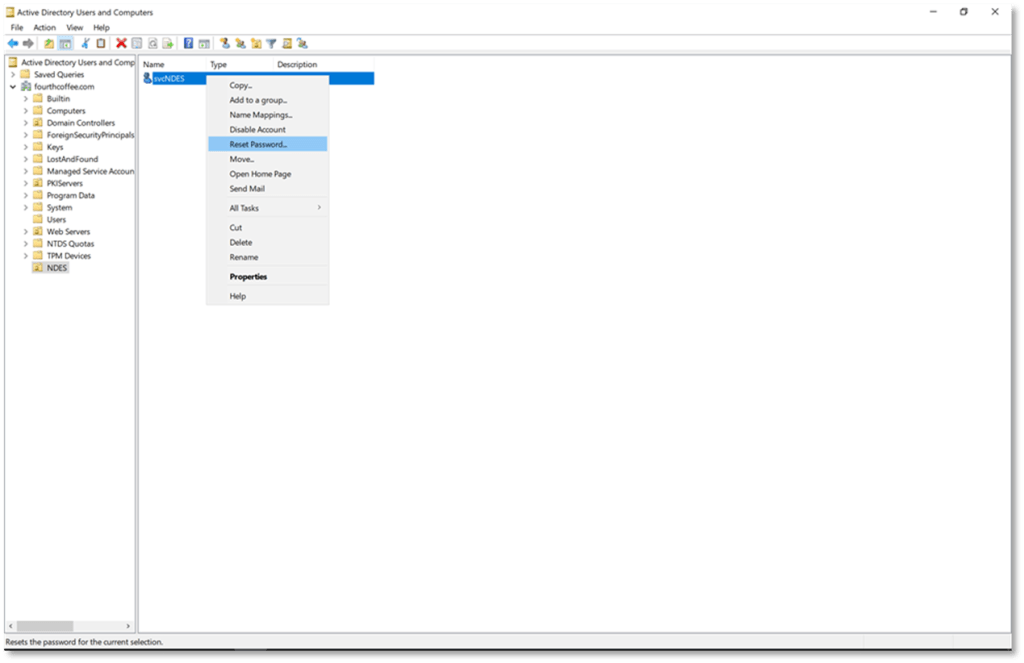Choose Reset Password from context menu
Viewport: 1024px width, 663px height.
coord(258,144)
